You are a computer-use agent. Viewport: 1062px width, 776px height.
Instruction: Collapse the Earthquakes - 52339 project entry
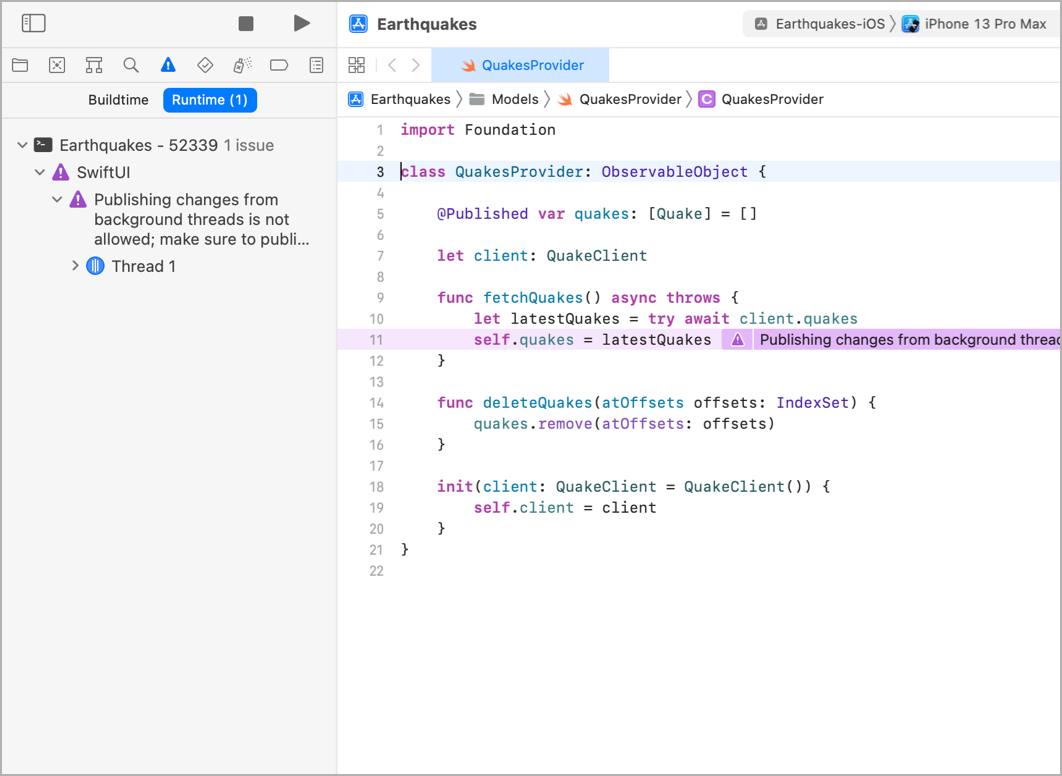(22, 144)
